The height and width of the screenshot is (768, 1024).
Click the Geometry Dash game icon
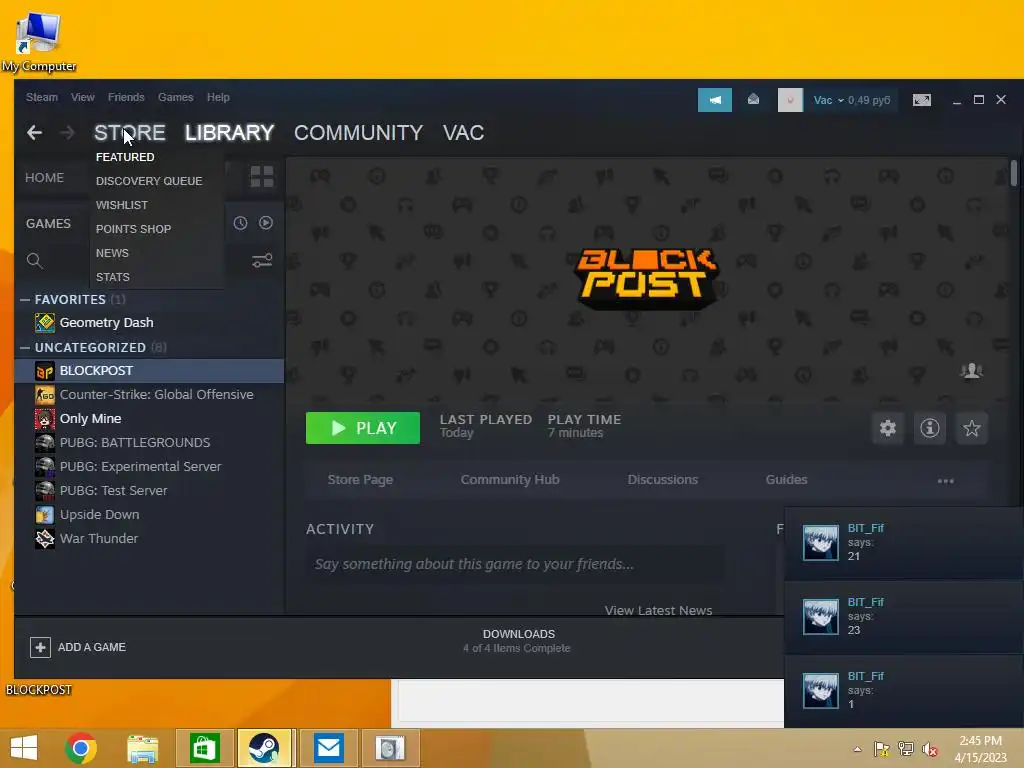pyautogui.click(x=44, y=323)
